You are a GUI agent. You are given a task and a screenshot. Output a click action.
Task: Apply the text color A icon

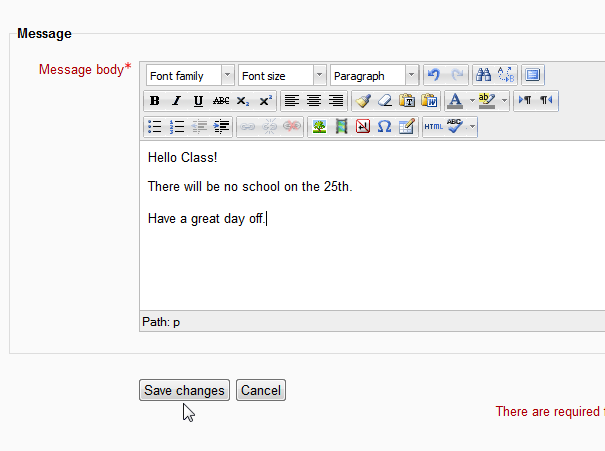point(455,101)
